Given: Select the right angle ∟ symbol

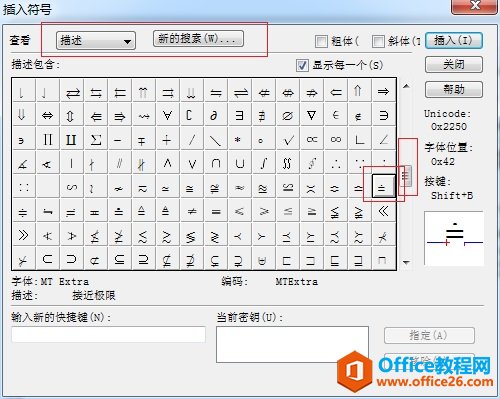Looking at the screenshot, I should pyautogui.click(x=359, y=139).
